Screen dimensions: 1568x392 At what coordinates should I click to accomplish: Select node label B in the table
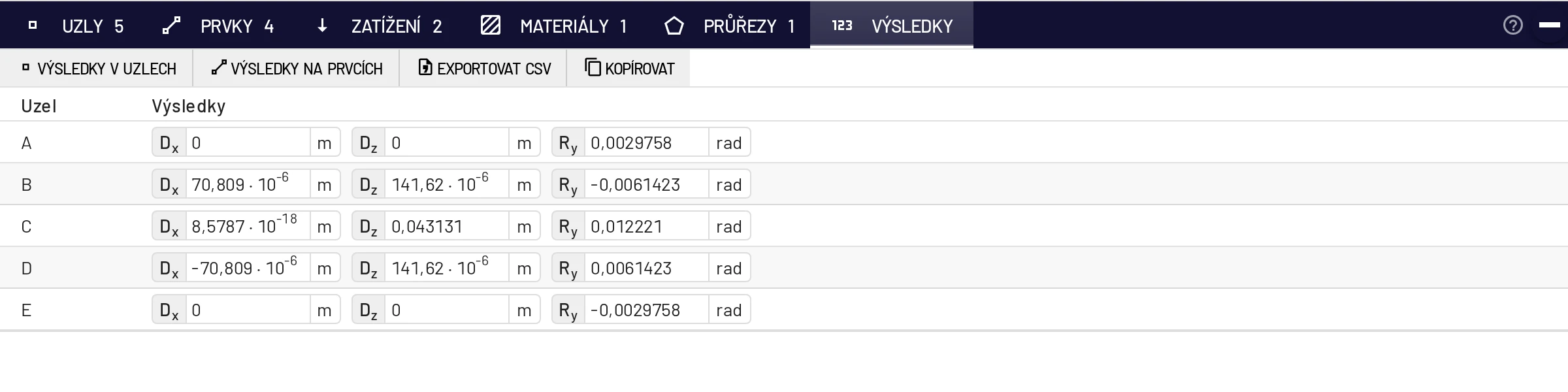[x=26, y=185]
